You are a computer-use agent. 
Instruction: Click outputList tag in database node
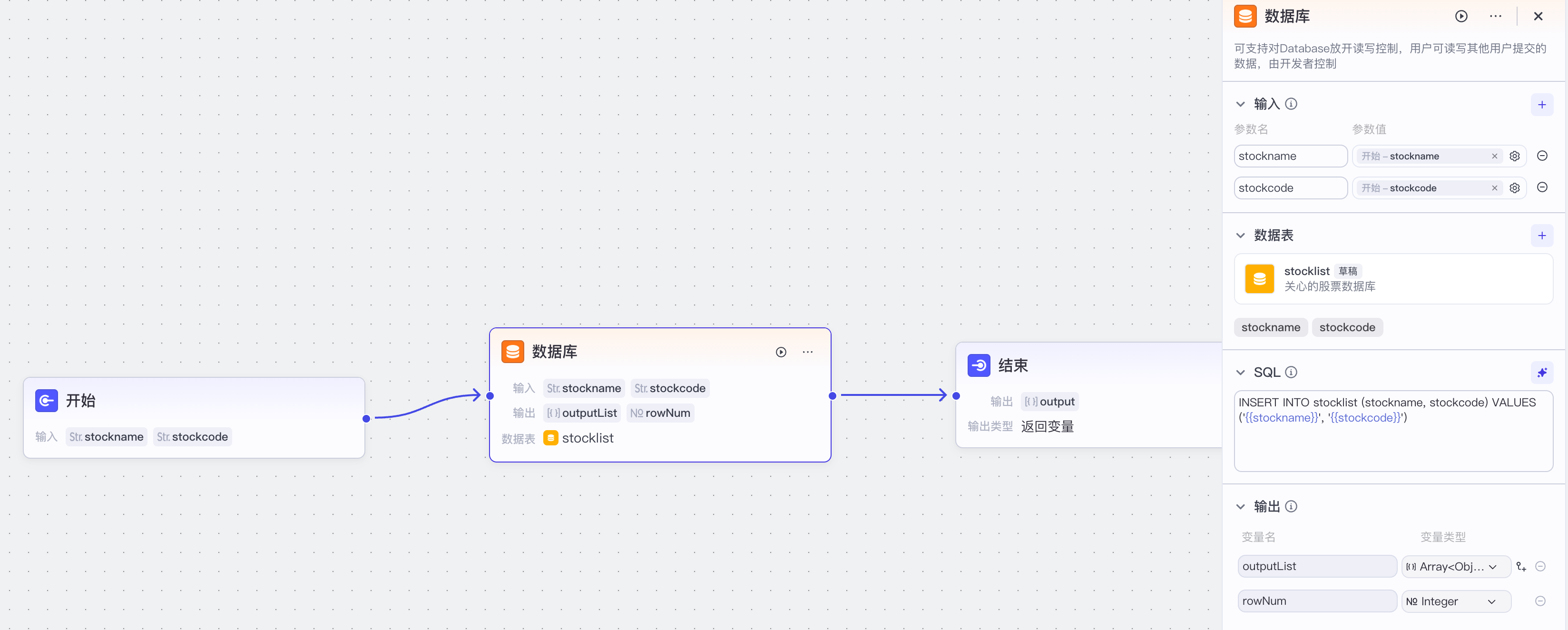click(x=582, y=413)
